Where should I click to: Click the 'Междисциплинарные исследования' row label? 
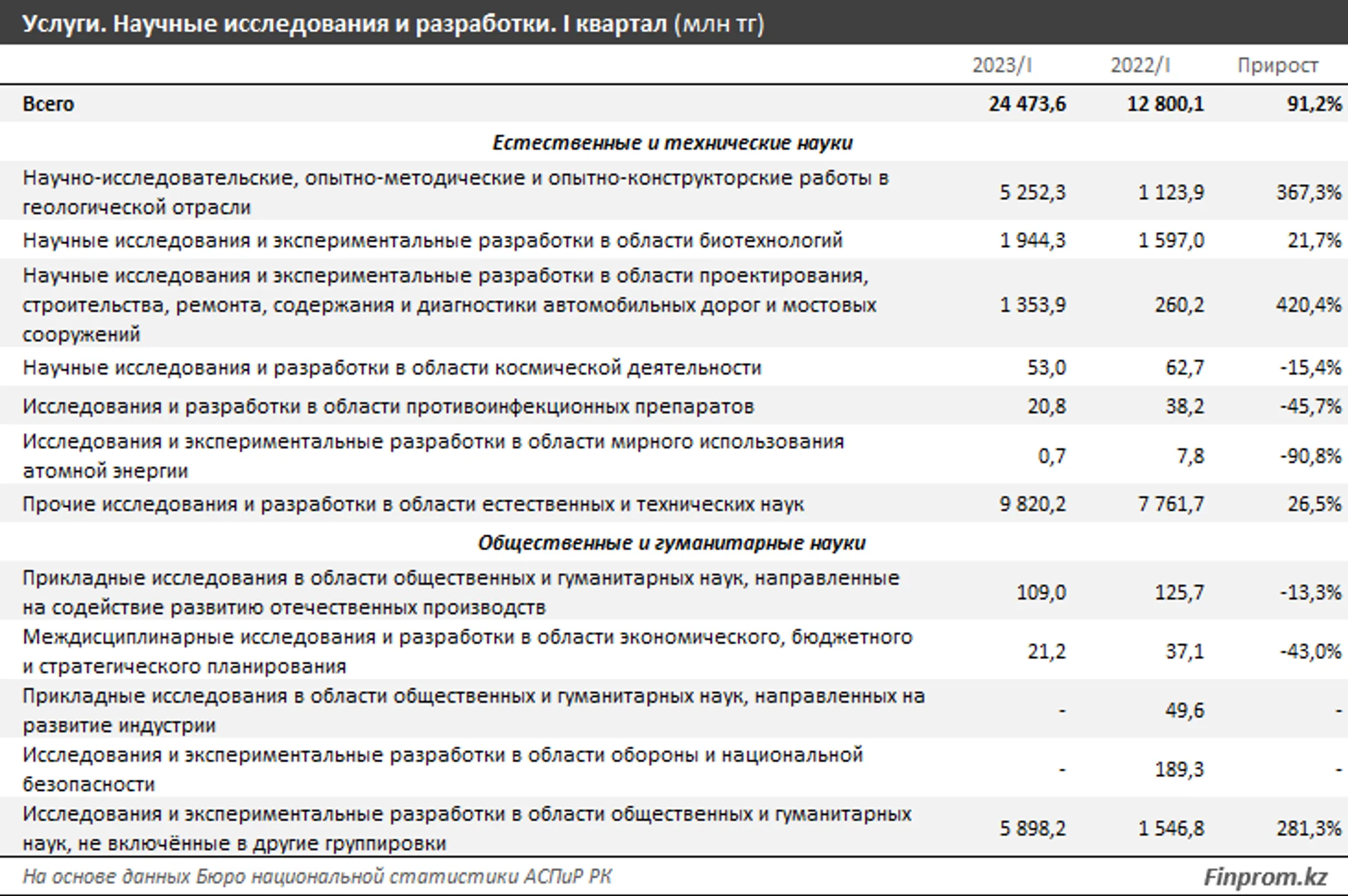coord(467,651)
